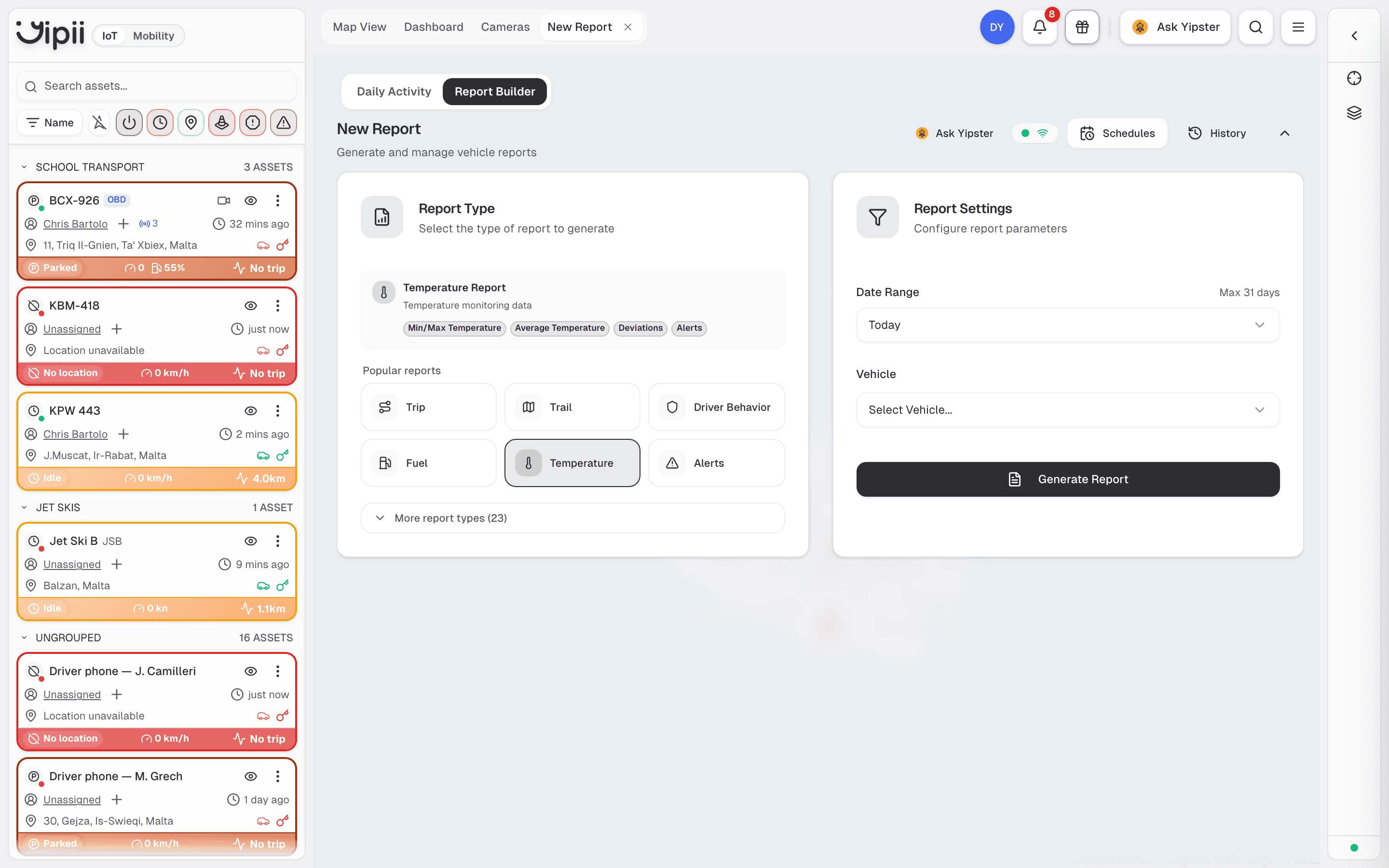Click the DY user avatar
The height and width of the screenshot is (868, 1389).
click(x=997, y=27)
